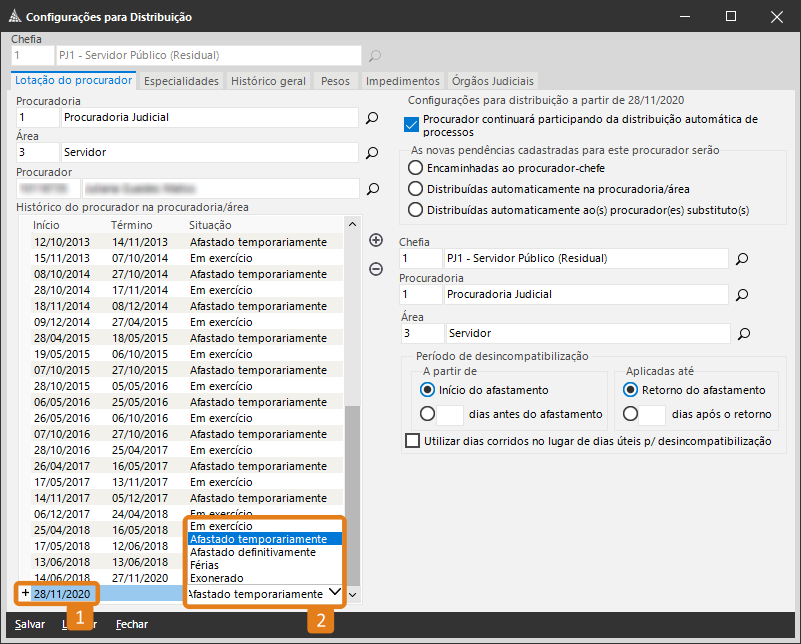Click search icon beside right Área field
The width and height of the screenshot is (801, 644).
click(x=742, y=333)
